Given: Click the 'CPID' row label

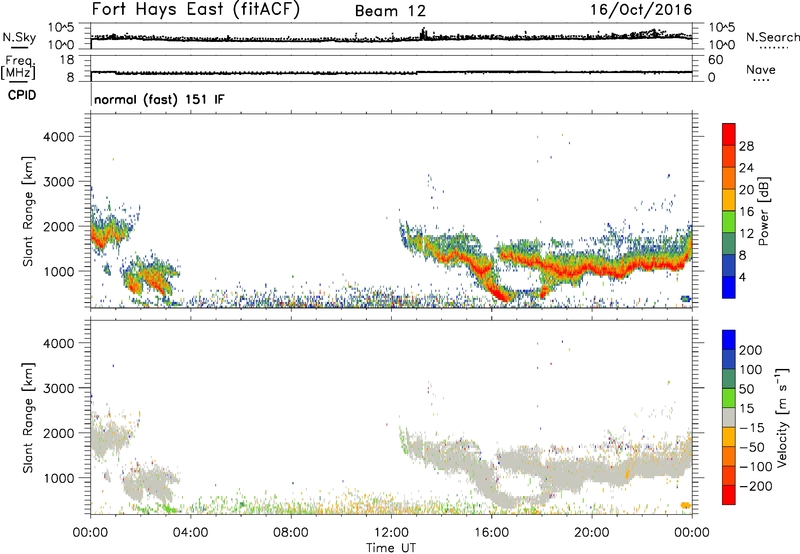Looking at the screenshot, I should 22,95.
